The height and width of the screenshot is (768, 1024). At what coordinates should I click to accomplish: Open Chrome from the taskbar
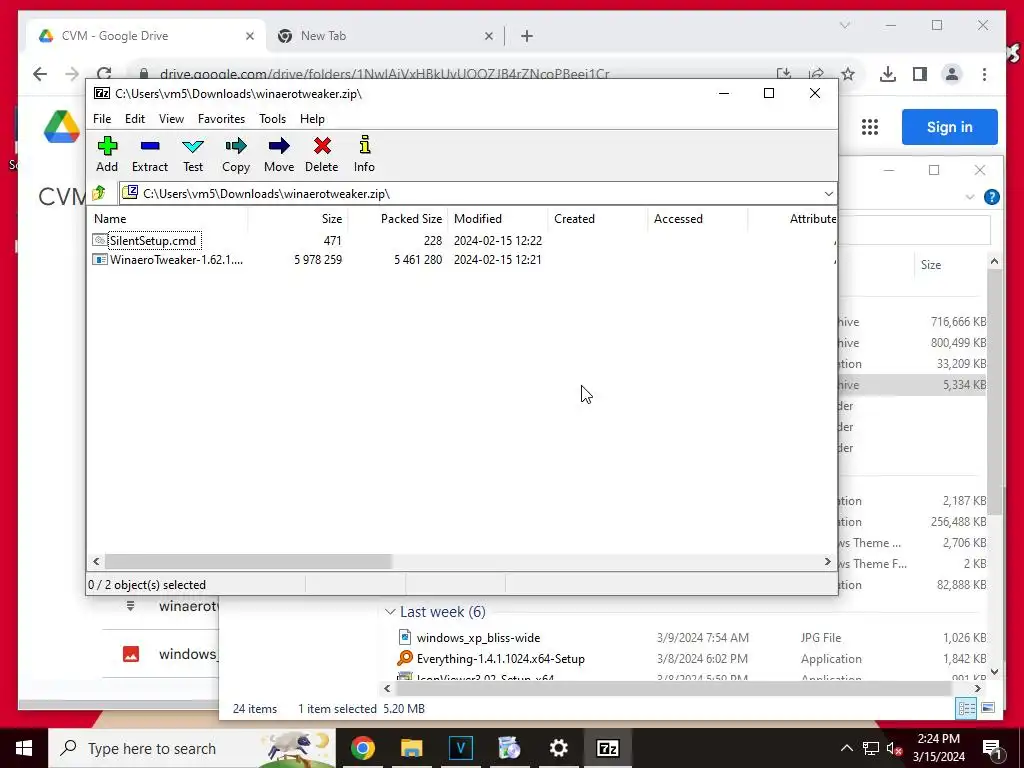[362, 748]
